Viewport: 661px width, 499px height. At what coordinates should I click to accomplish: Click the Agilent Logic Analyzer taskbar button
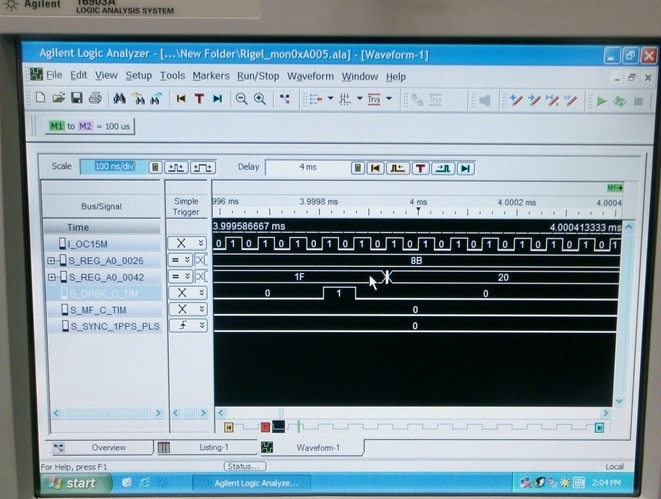click(x=252, y=483)
